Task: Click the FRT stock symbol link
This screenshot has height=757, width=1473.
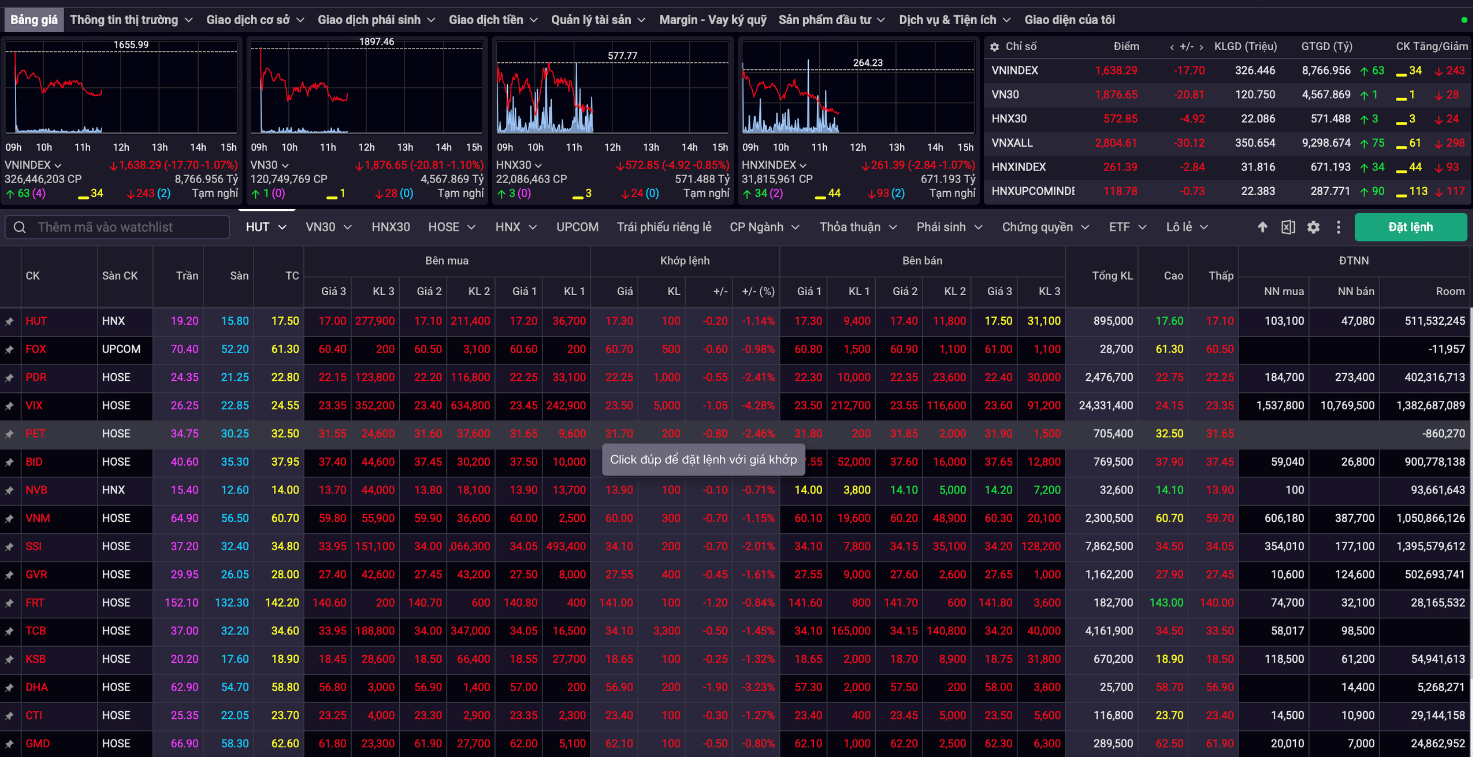Action: coord(36,603)
